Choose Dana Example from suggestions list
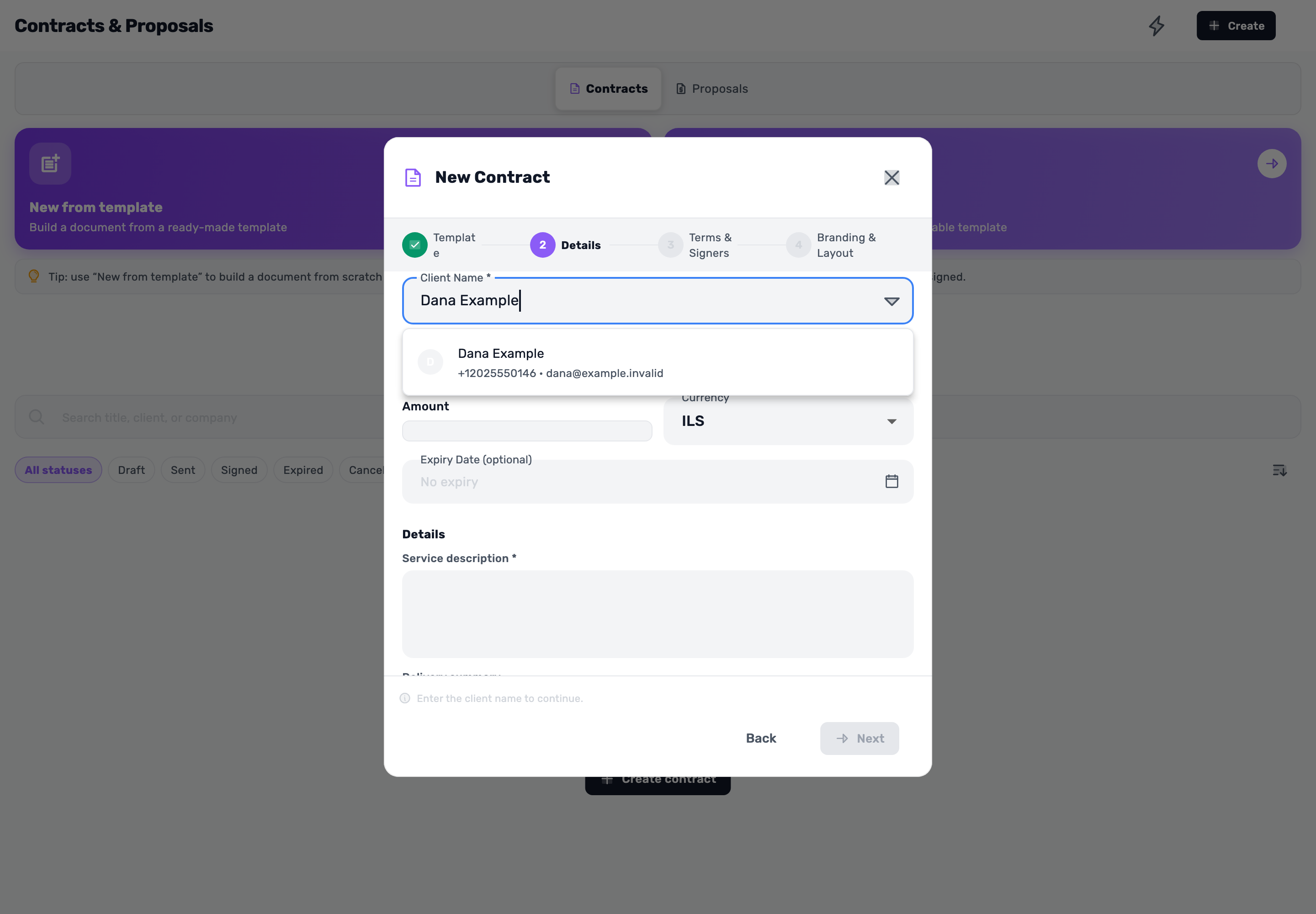This screenshot has height=914, width=1316. [658, 362]
